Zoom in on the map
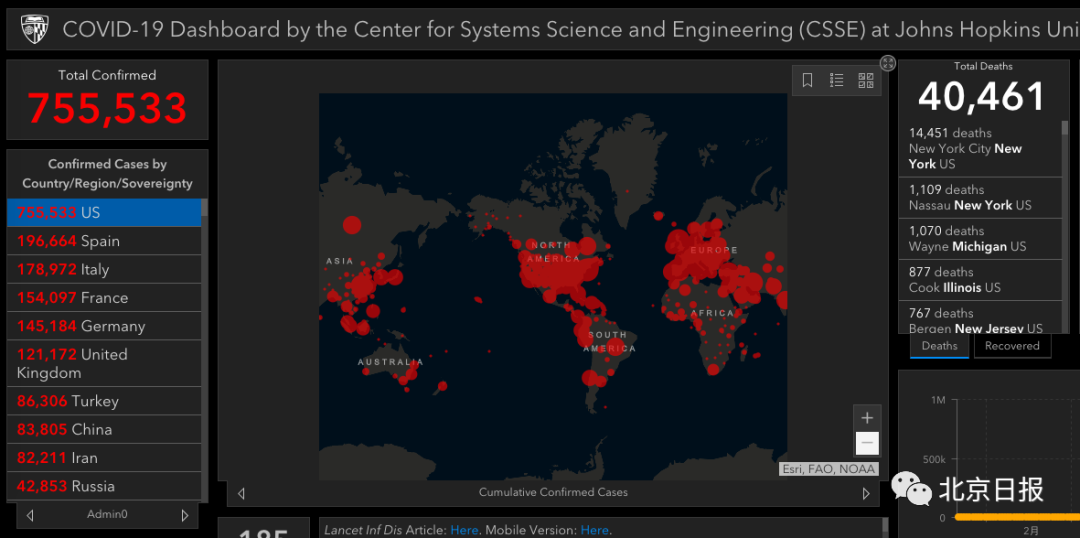 point(867,418)
